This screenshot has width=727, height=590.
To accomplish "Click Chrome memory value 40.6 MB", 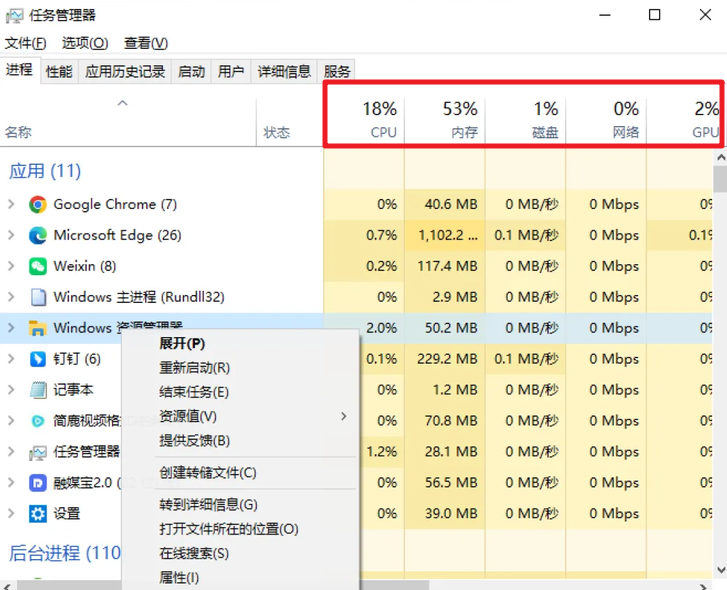I will click(451, 204).
